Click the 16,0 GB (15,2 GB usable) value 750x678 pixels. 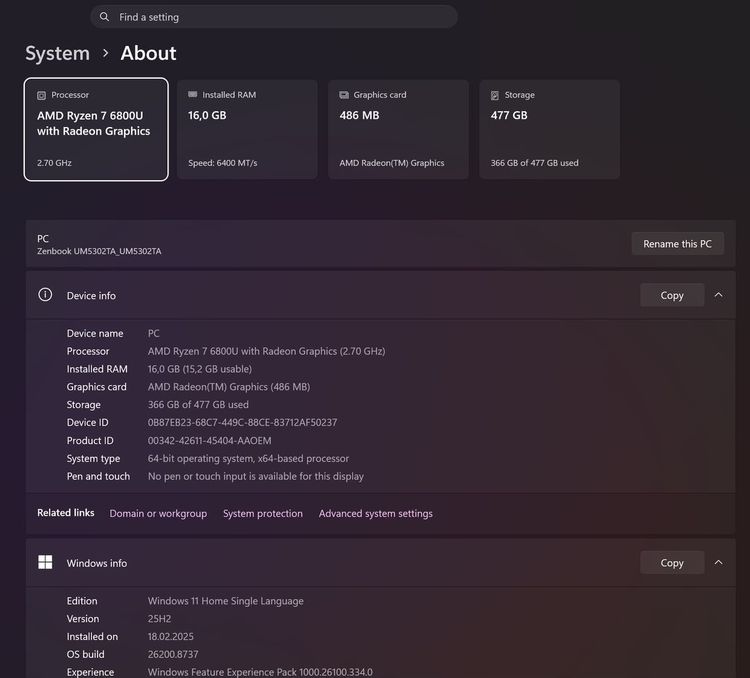pyautogui.click(x=199, y=369)
